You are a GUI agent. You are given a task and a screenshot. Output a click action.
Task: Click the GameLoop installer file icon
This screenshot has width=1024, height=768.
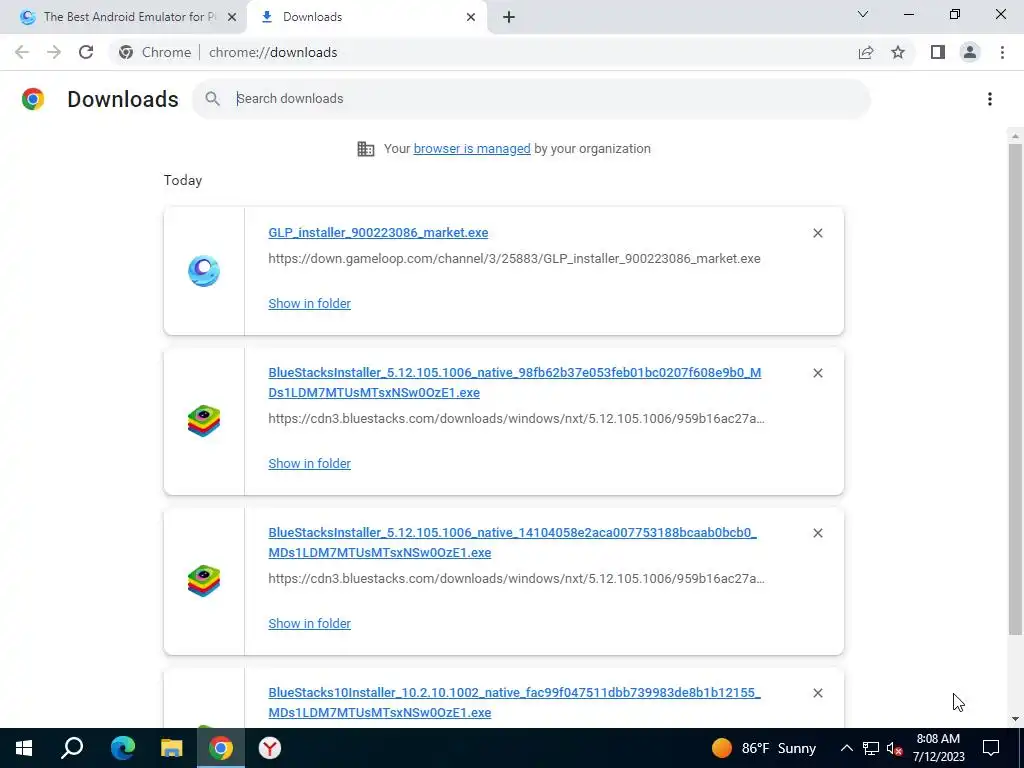click(204, 271)
